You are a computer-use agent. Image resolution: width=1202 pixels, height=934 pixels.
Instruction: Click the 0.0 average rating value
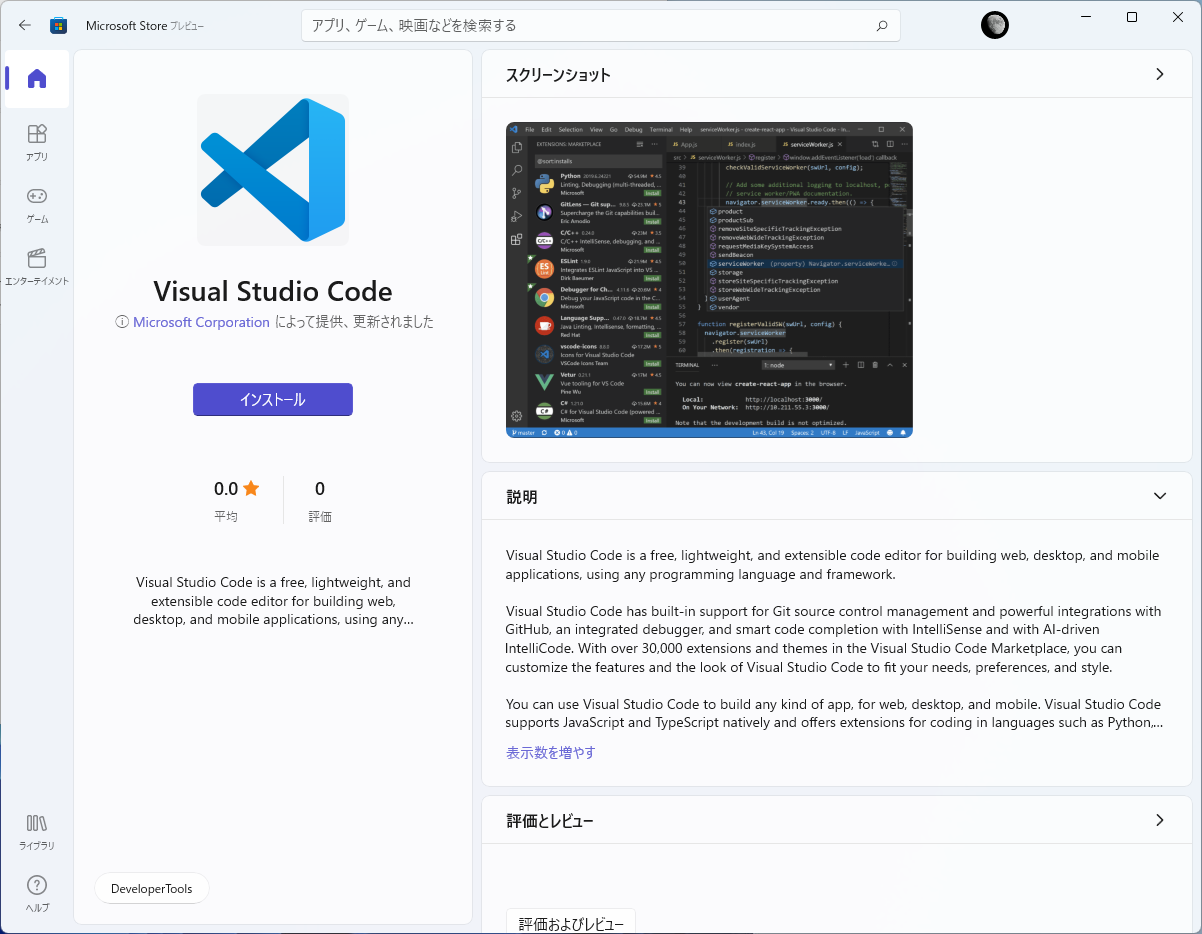click(226, 489)
